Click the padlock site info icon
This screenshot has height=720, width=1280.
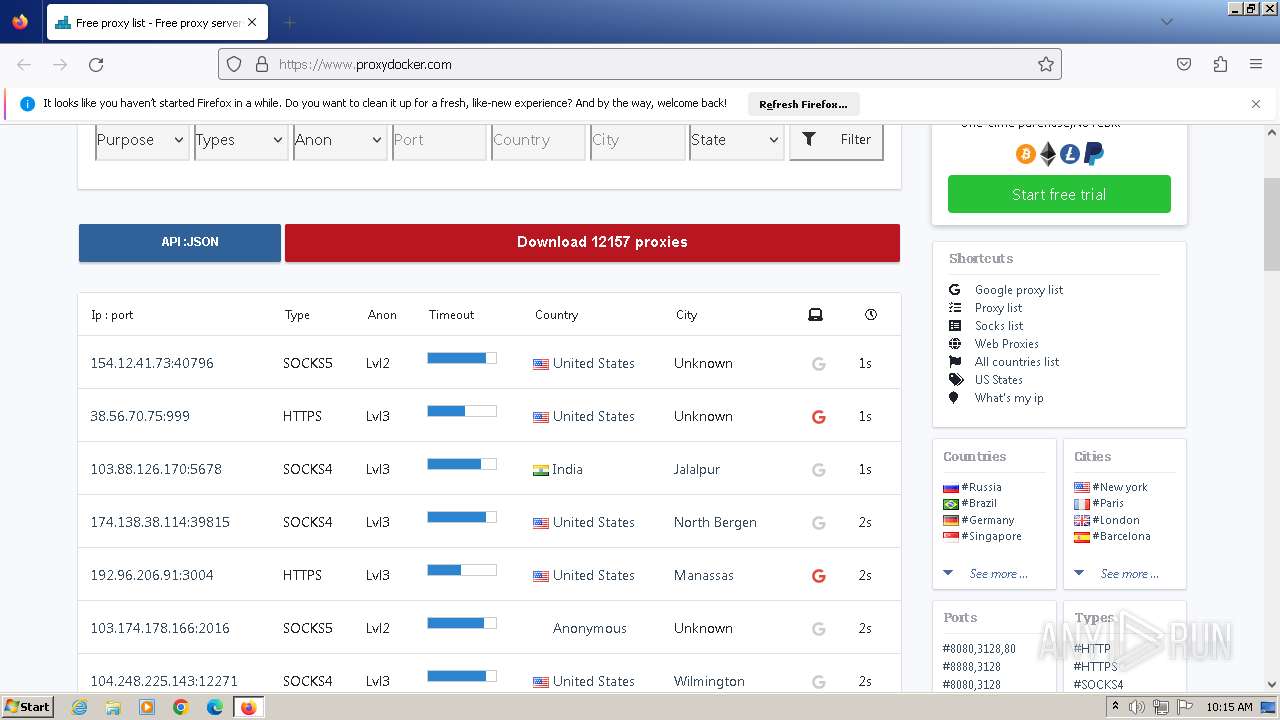pos(262,64)
